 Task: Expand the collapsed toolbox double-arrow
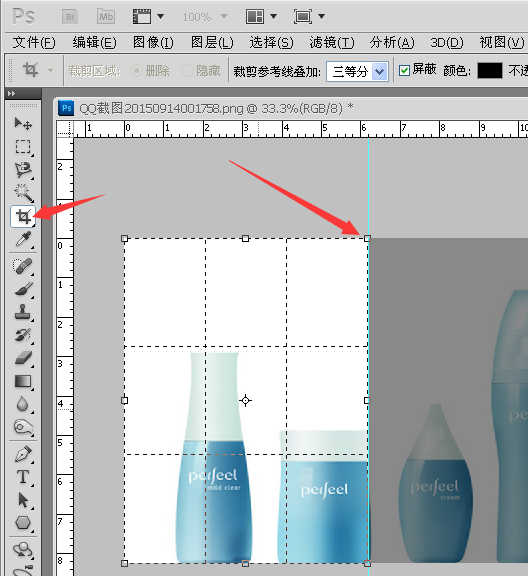click(x=11, y=93)
